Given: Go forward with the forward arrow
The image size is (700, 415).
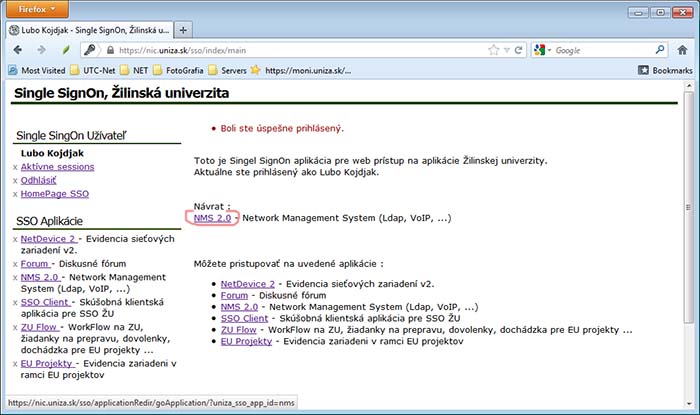Looking at the screenshot, I should (42, 50).
